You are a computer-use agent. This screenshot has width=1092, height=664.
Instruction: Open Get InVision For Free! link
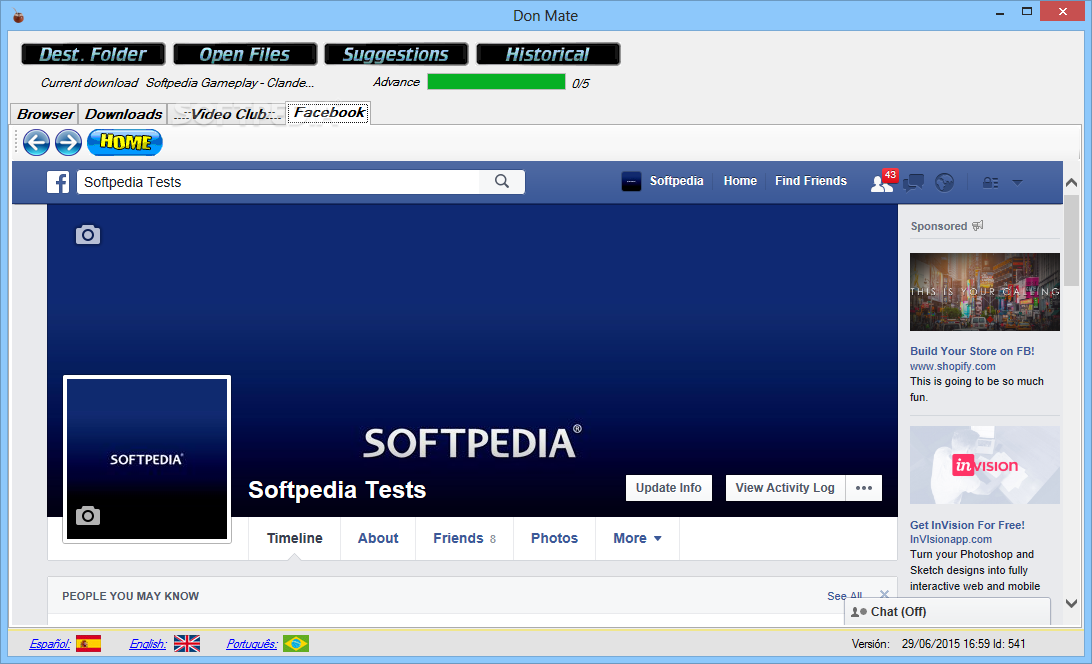[x=967, y=525]
